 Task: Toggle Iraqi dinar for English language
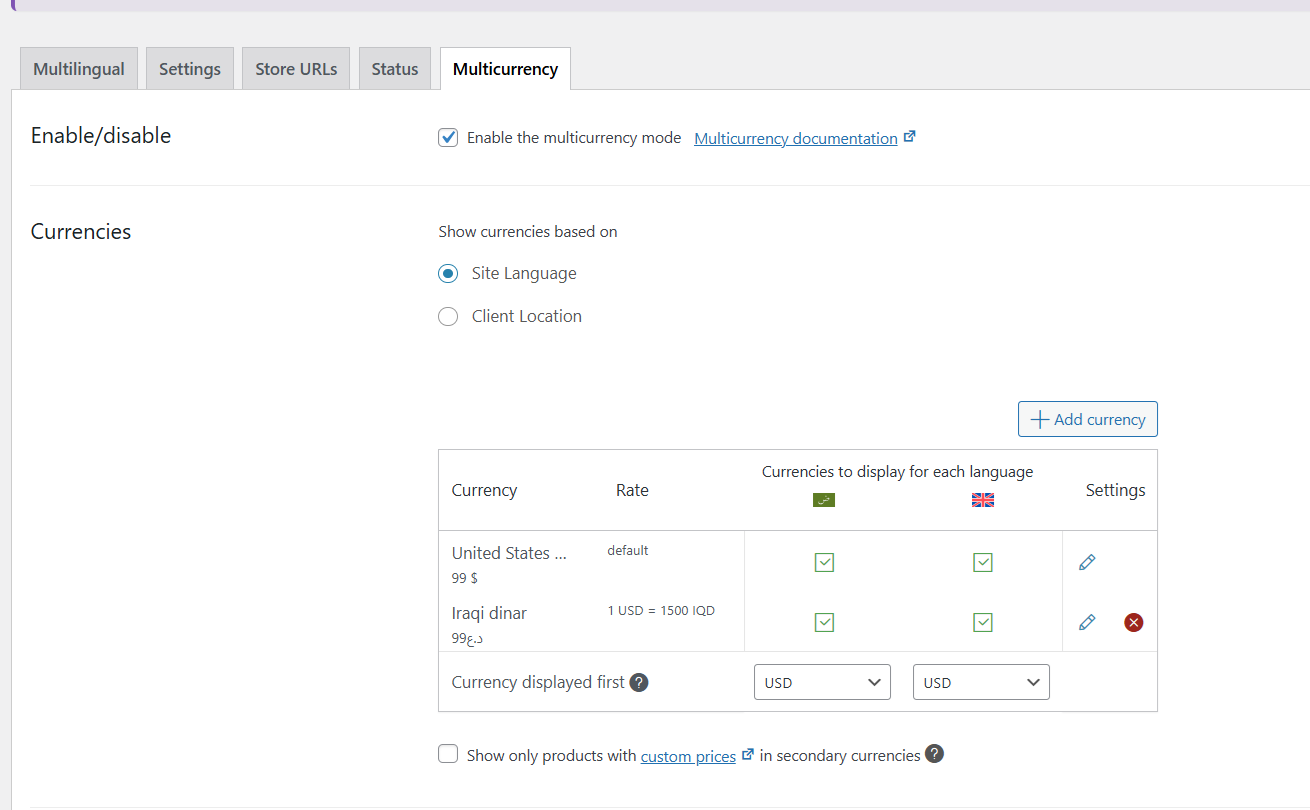tap(982, 622)
